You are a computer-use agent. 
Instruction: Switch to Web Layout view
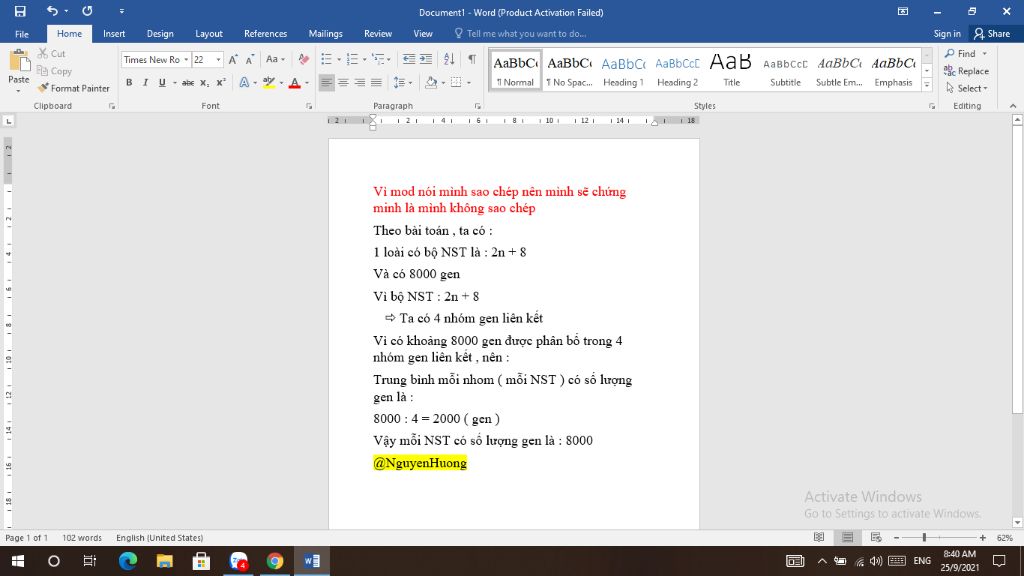876,537
